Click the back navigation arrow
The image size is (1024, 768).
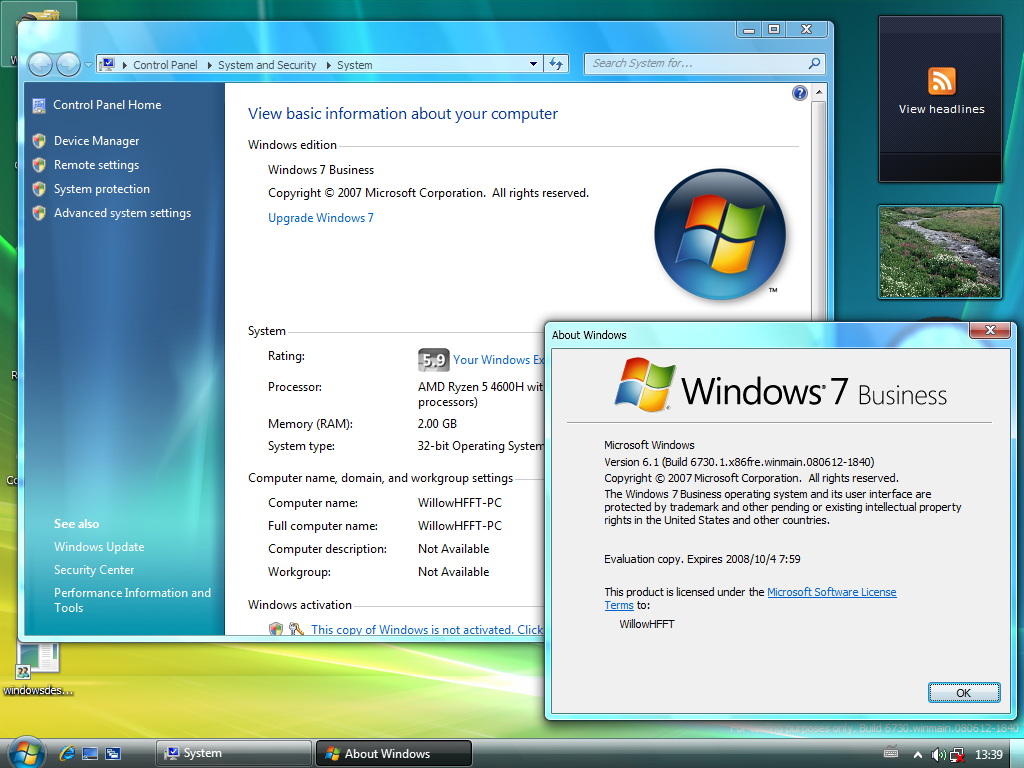pyautogui.click(x=40, y=65)
